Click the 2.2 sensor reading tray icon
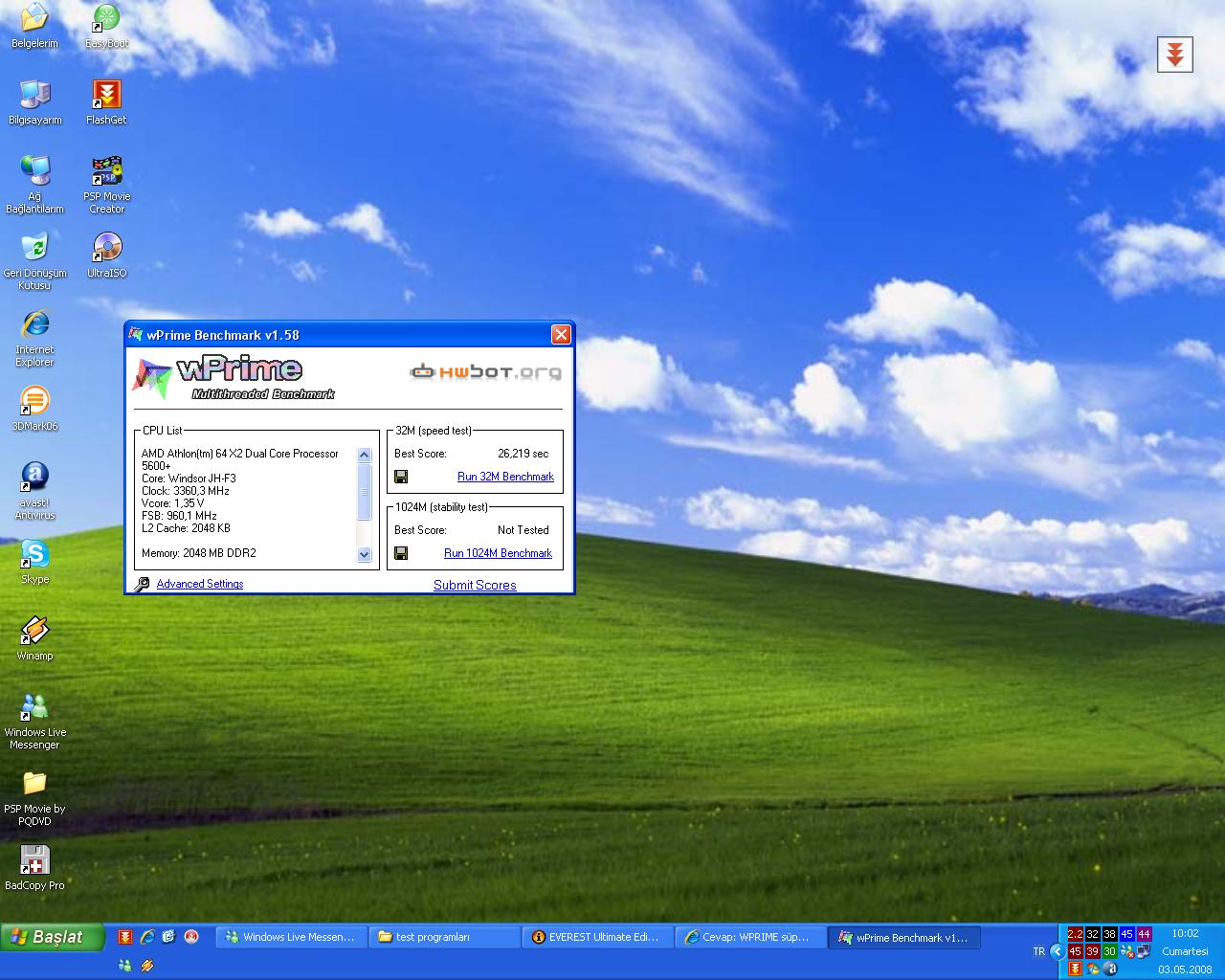 click(1076, 934)
